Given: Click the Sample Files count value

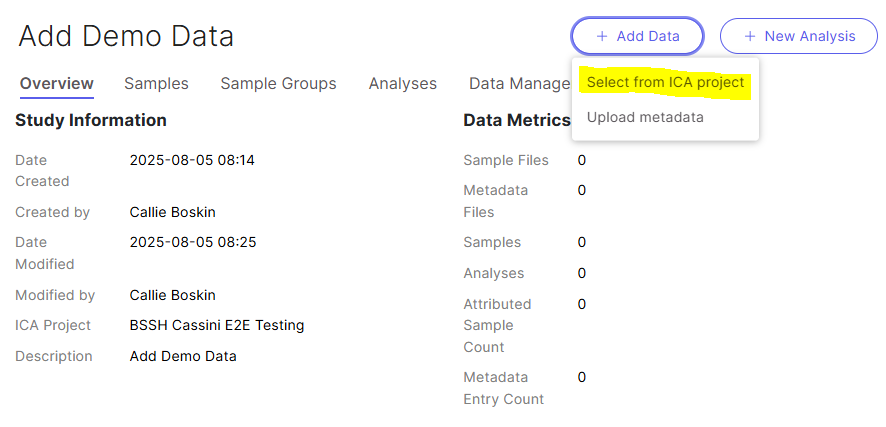Looking at the screenshot, I should point(581,160).
